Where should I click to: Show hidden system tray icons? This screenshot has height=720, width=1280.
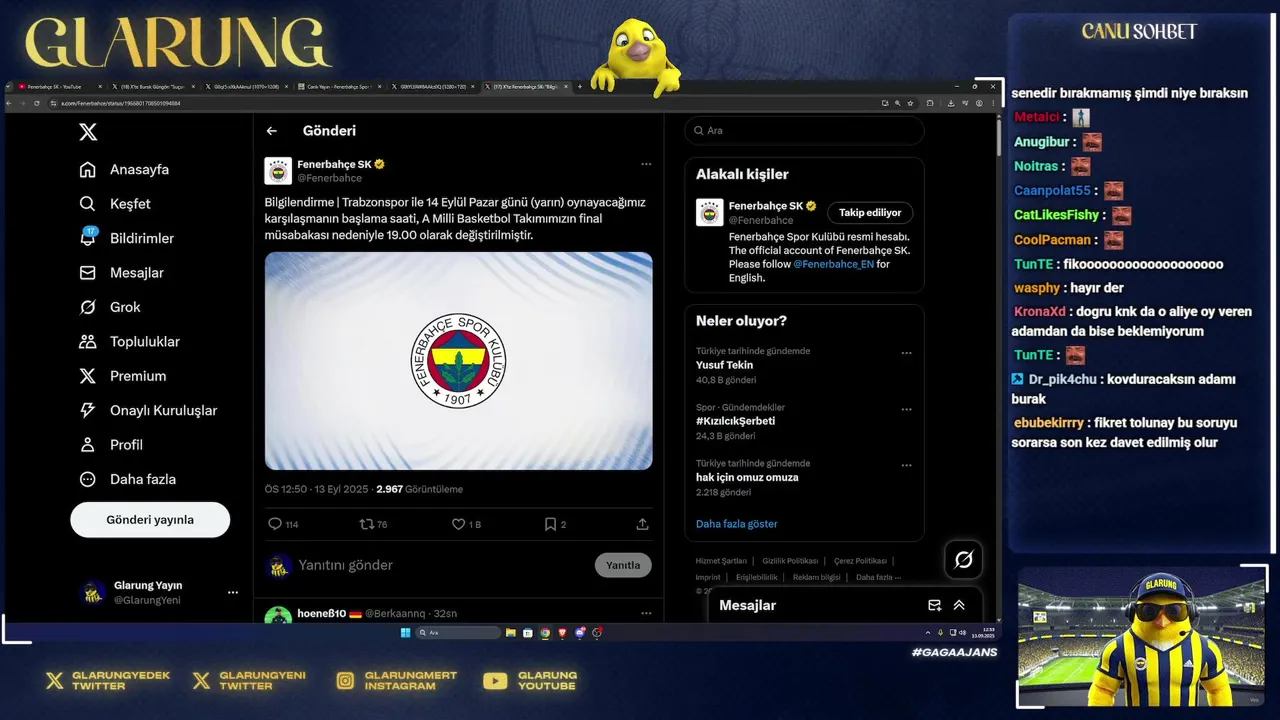[x=928, y=633]
